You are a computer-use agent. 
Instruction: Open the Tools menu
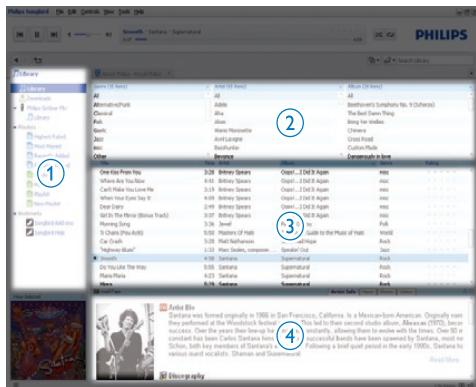124,12
